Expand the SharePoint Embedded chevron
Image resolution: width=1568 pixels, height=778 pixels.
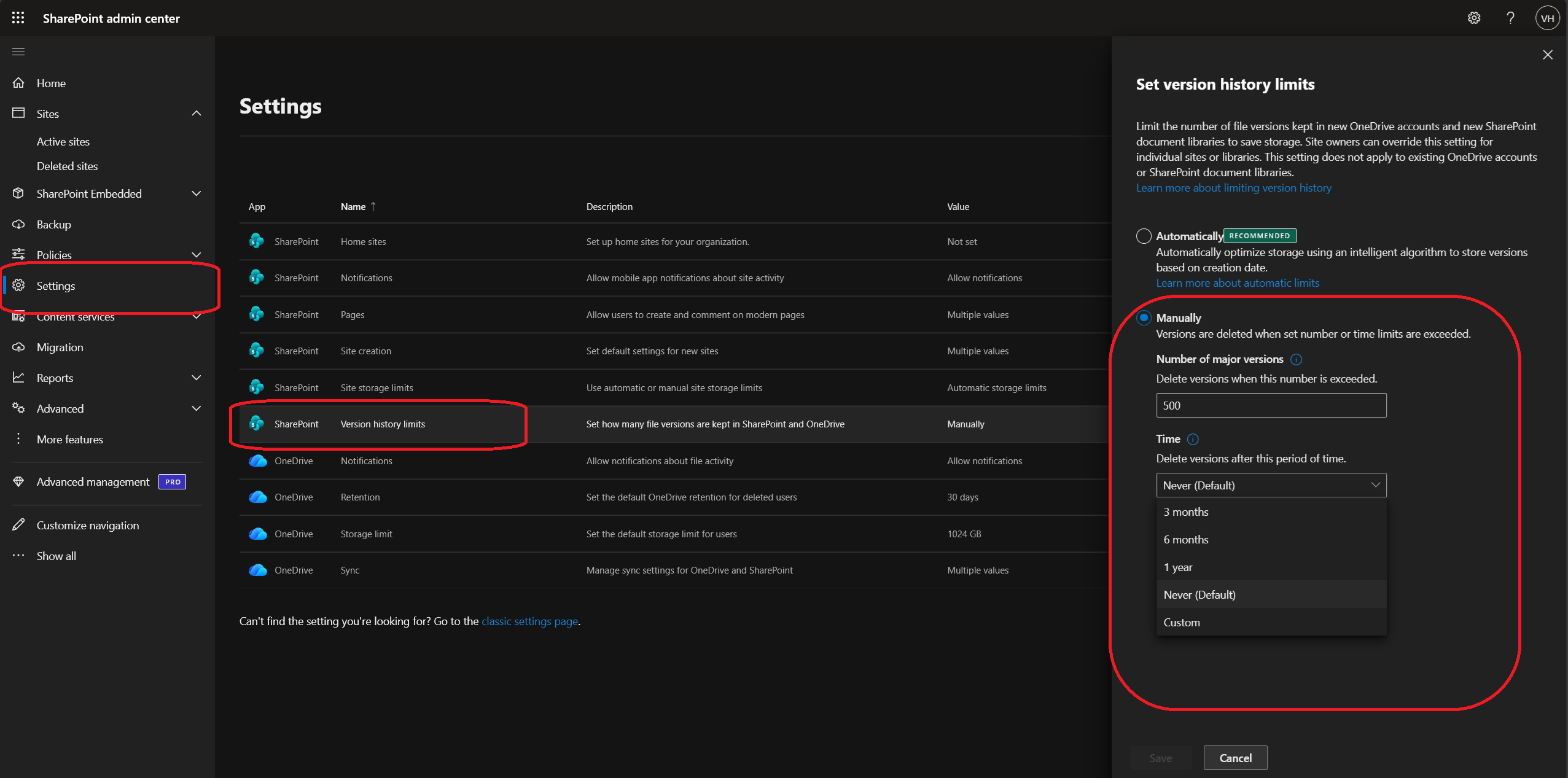197,193
